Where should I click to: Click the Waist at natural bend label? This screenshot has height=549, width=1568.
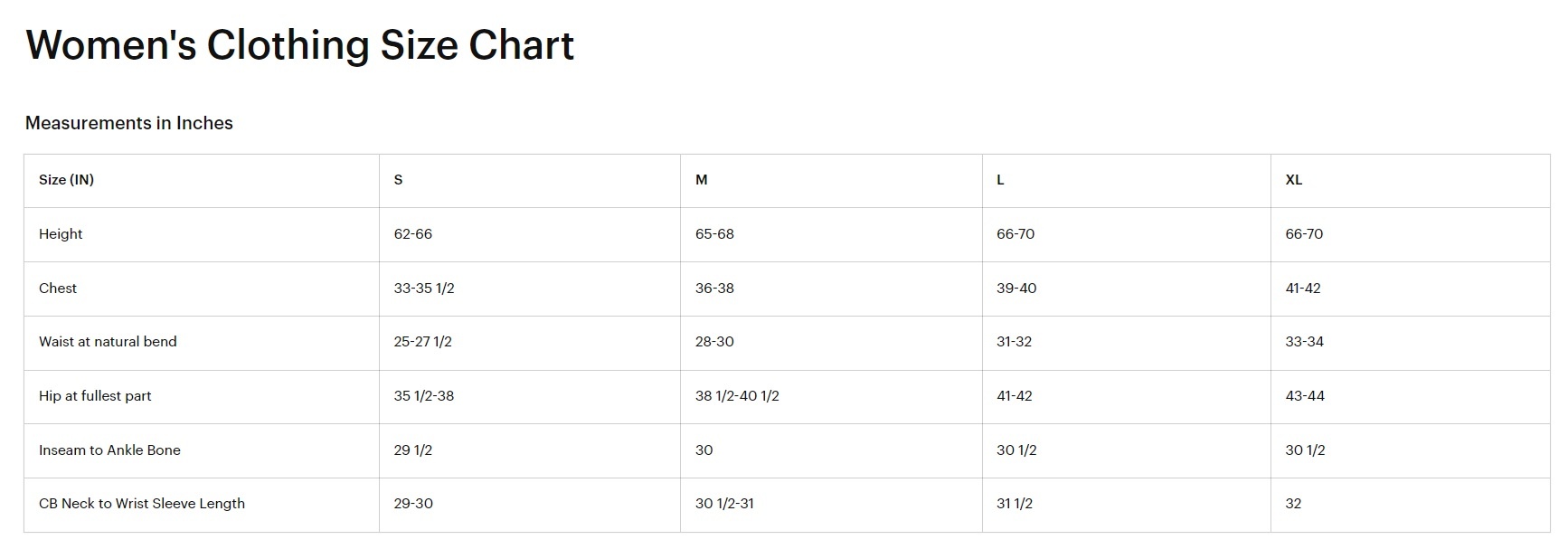tap(108, 342)
